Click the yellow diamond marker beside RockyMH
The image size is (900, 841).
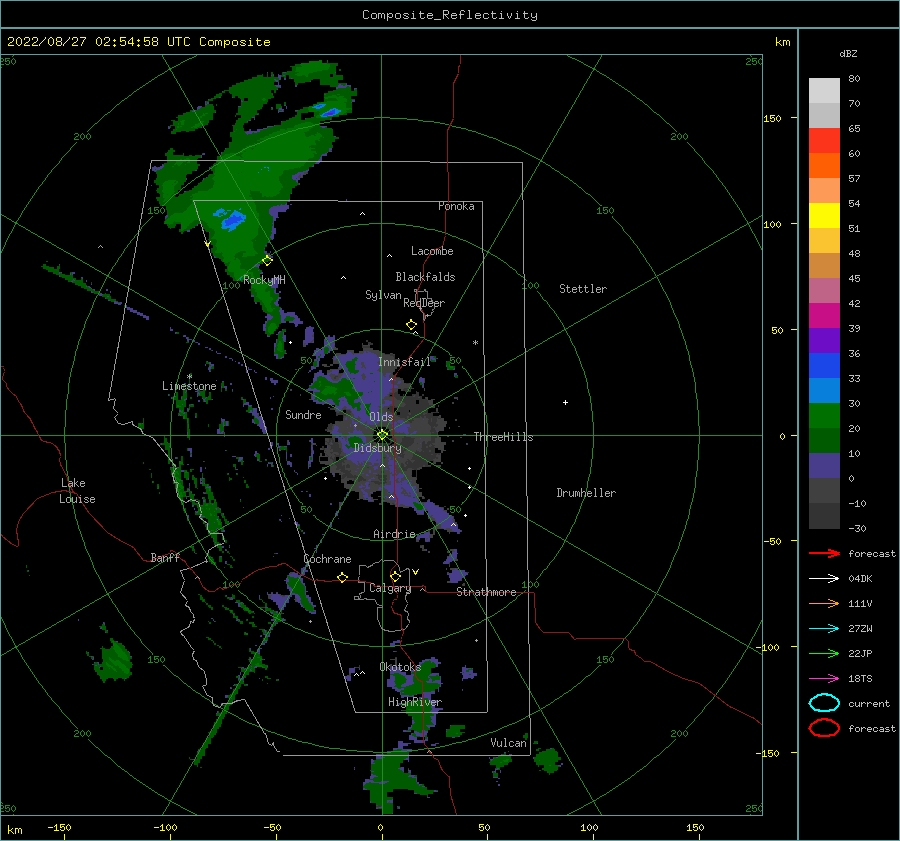(x=267, y=261)
